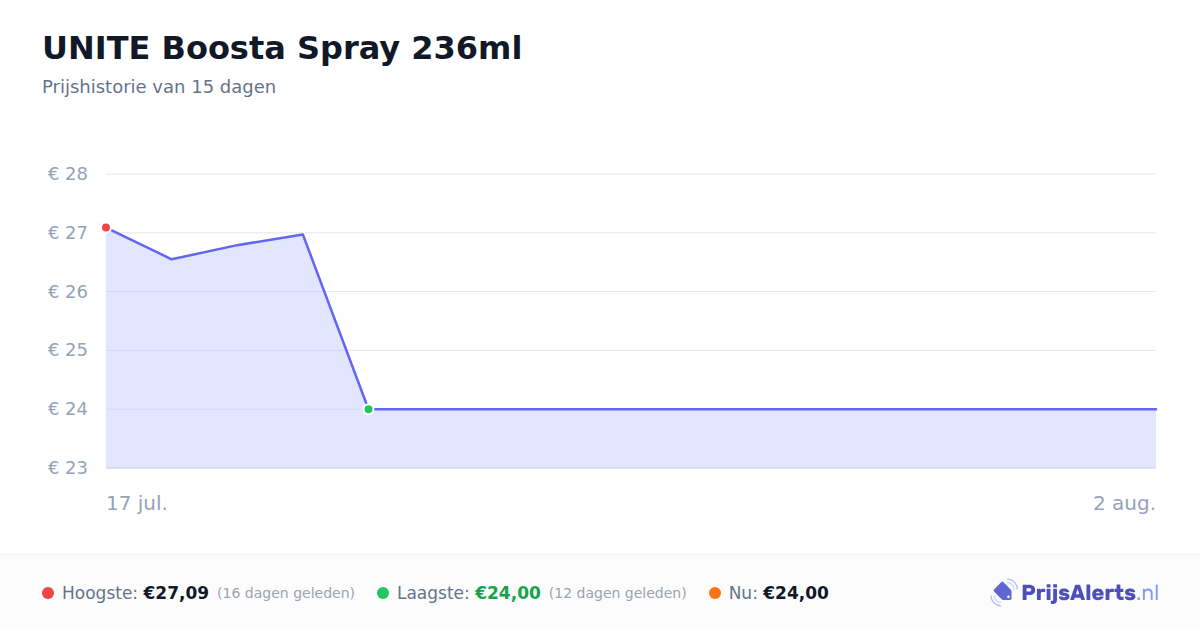Click the red highest-price dot on chart
Screen dimensions: 1200x630
click(x=106, y=228)
